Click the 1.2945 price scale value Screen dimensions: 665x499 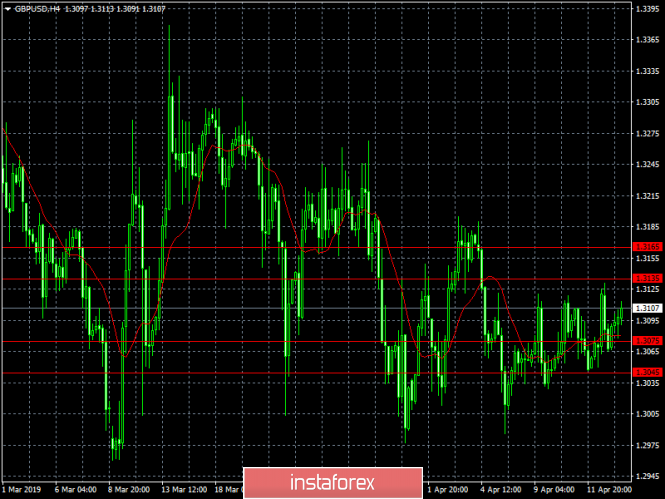[x=648, y=476]
